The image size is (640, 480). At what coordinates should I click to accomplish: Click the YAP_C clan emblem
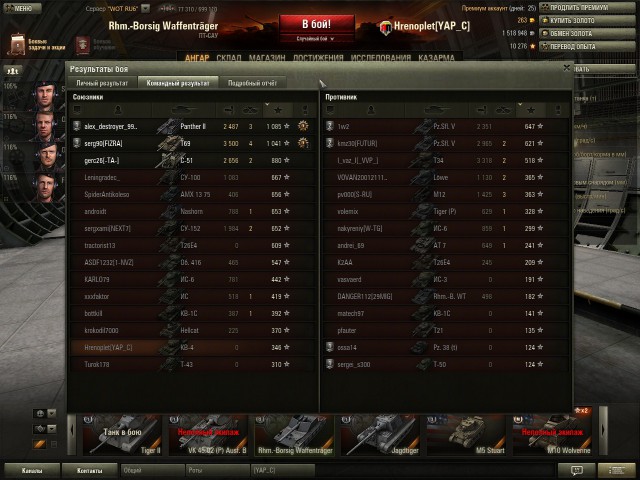coord(385,28)
